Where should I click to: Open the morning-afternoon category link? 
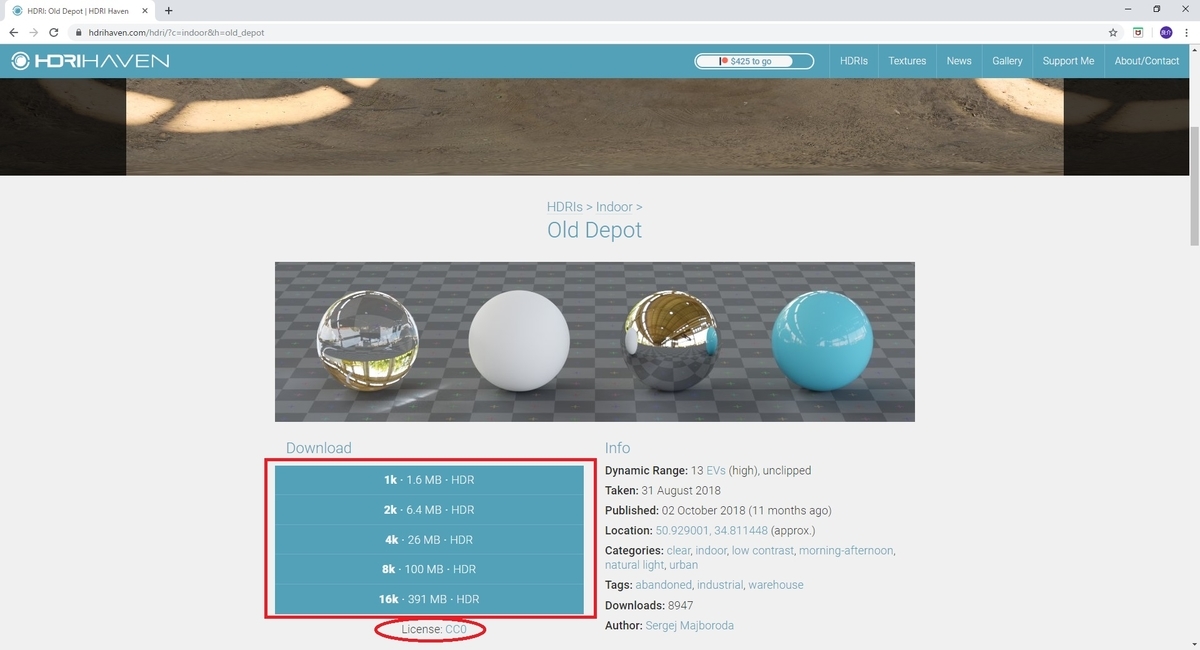846,551
